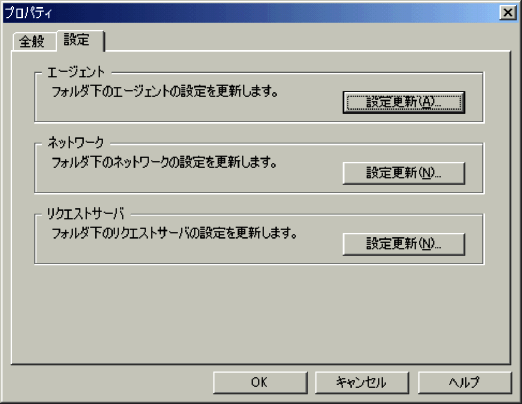The width and height of the screenshot is (522, 404).
Task: Close the プロパティ window with X
Action: 508,13
